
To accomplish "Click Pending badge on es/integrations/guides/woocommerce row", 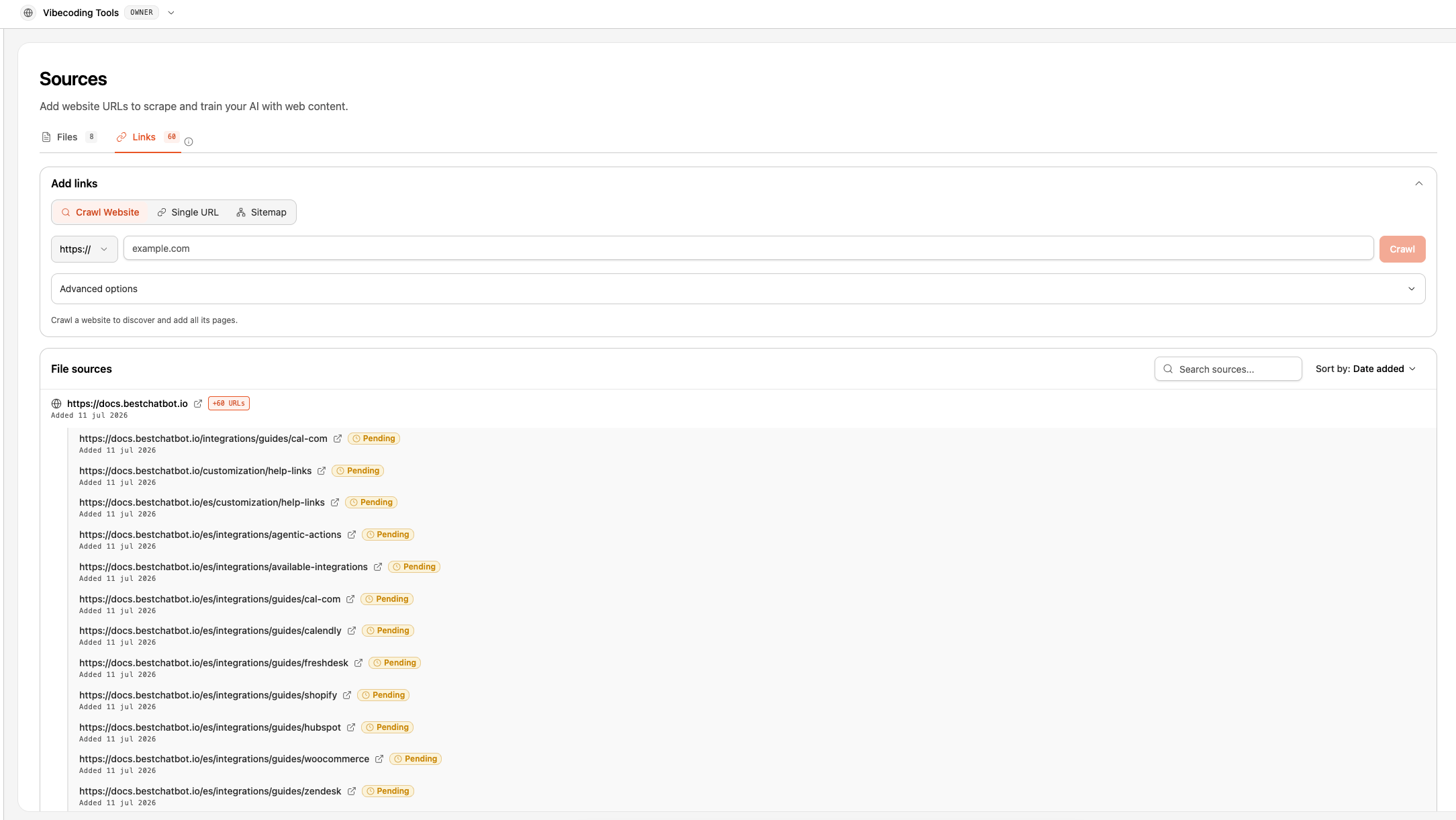I will 416,759.
